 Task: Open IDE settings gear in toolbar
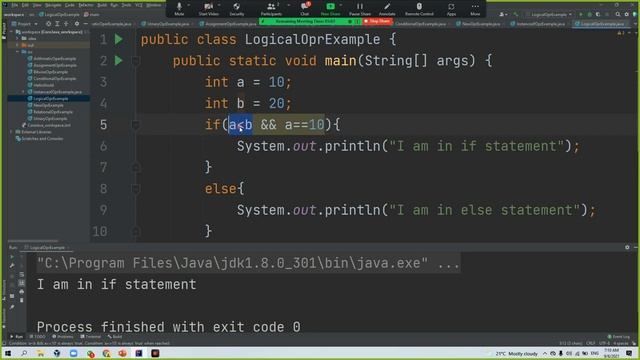click(627, 14)
